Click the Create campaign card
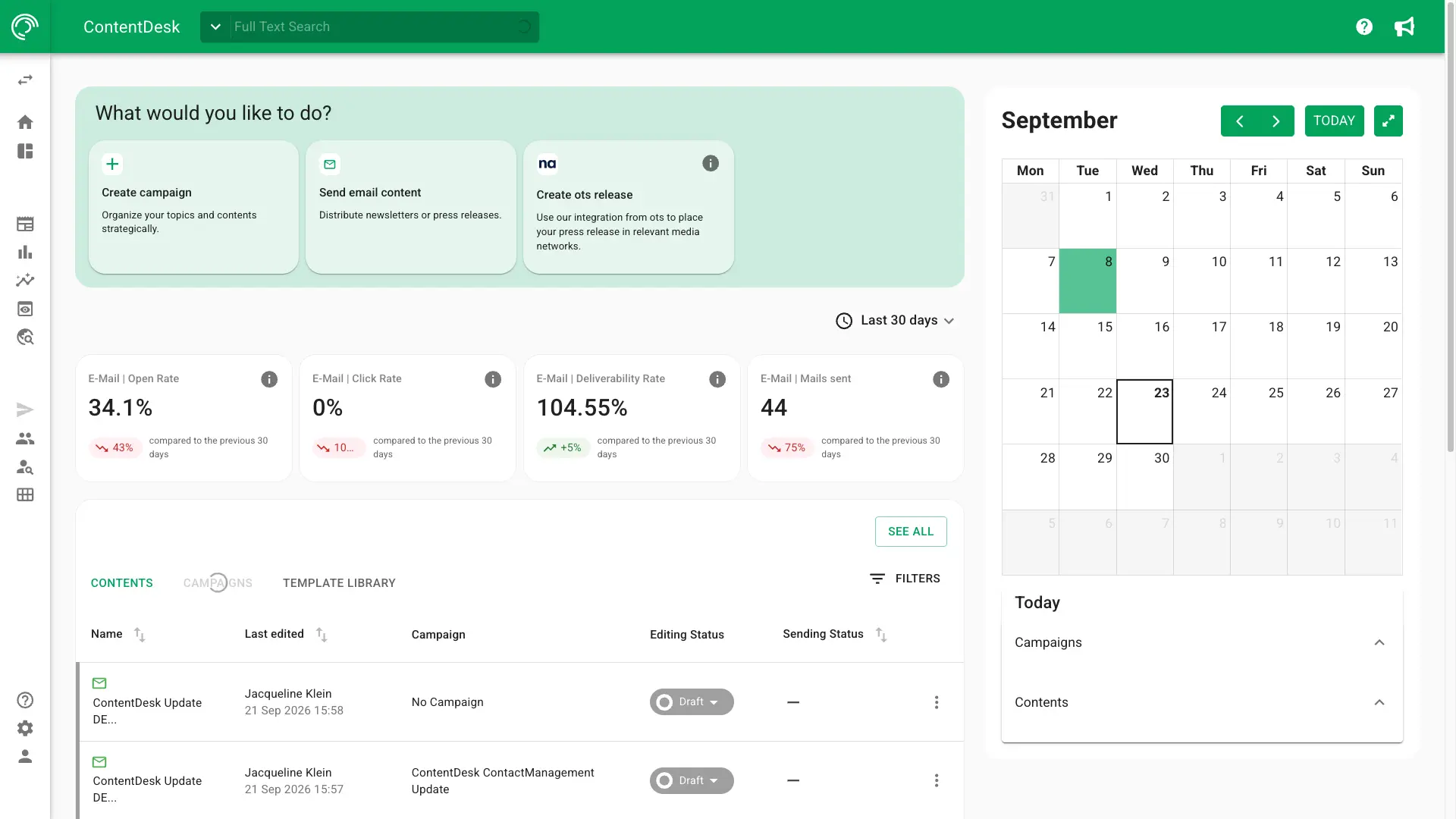The image size is (1456, 819). click(x=193, y=207)
